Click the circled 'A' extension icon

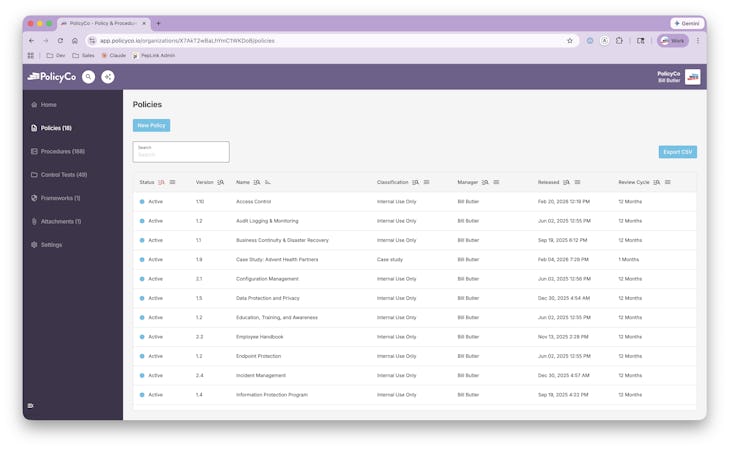tap(604, 41)
